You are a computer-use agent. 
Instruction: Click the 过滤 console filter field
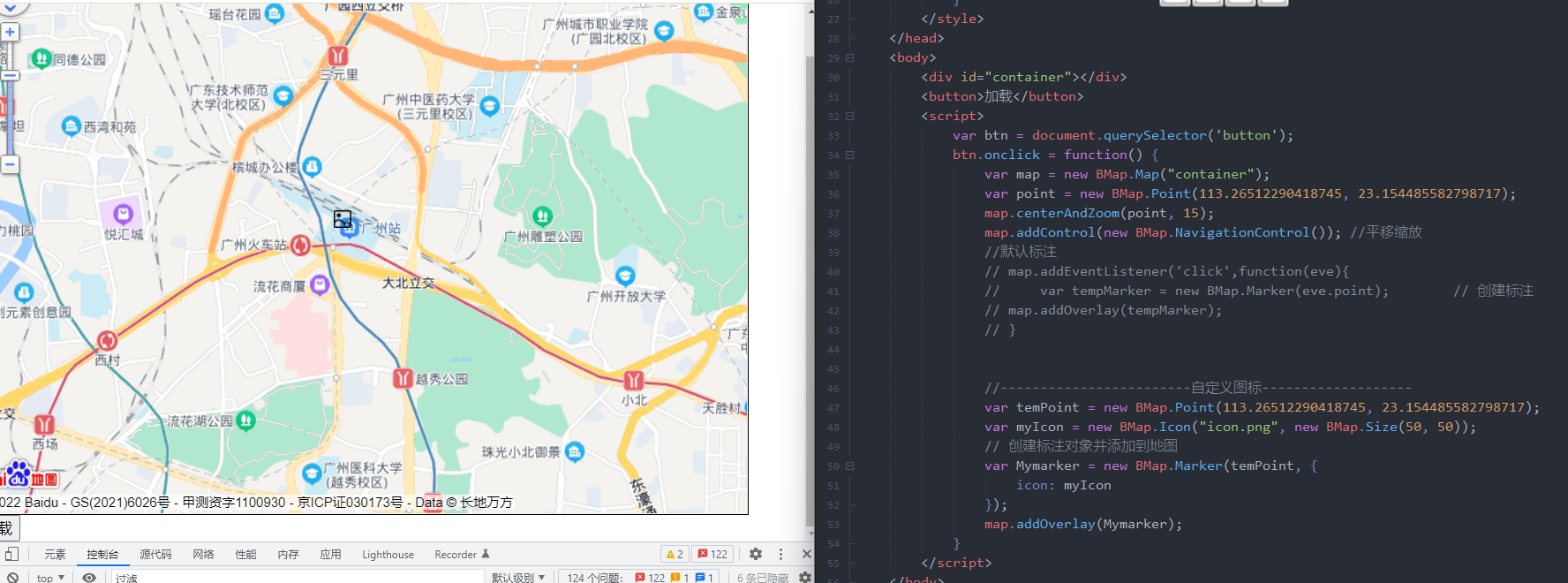click(297, 578)
